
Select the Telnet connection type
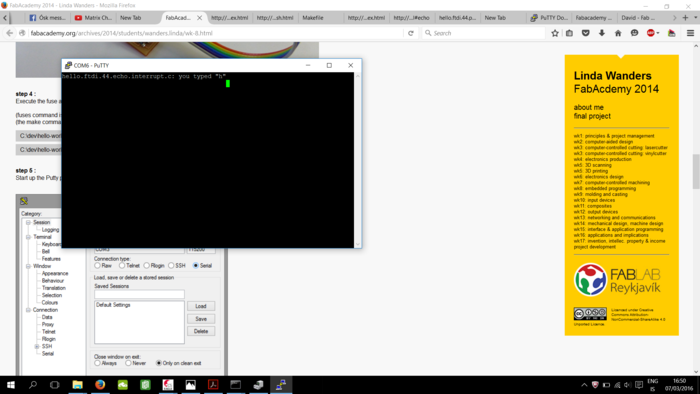[122, 265]
